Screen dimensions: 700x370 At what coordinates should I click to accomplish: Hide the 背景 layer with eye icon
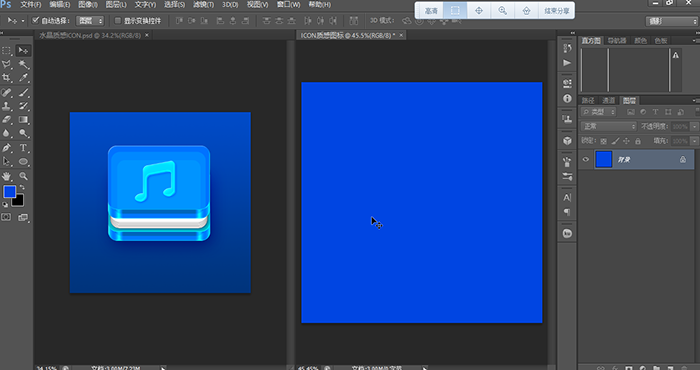tap(586, 159)
